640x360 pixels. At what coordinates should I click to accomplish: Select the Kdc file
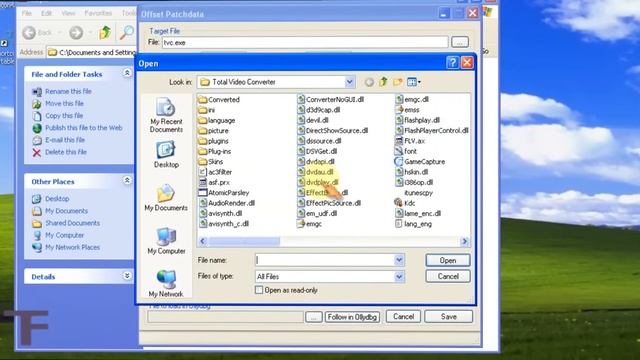tap(405, 203)
